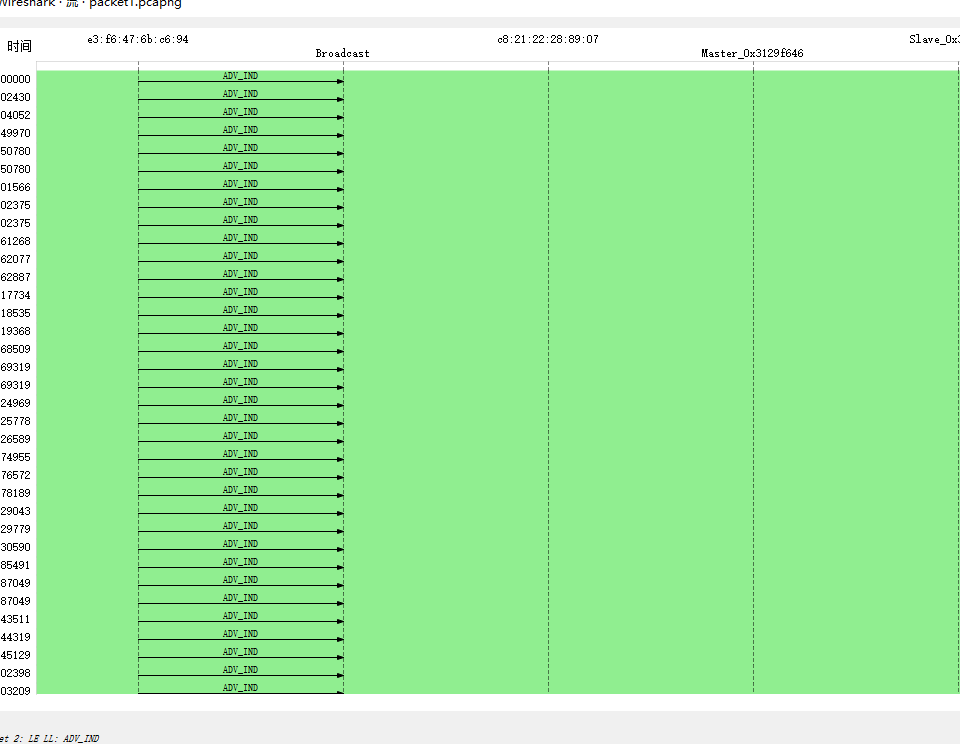Click the packet1.pcapng window title
The image size is (960, 744).
click(x=135, y=4)
